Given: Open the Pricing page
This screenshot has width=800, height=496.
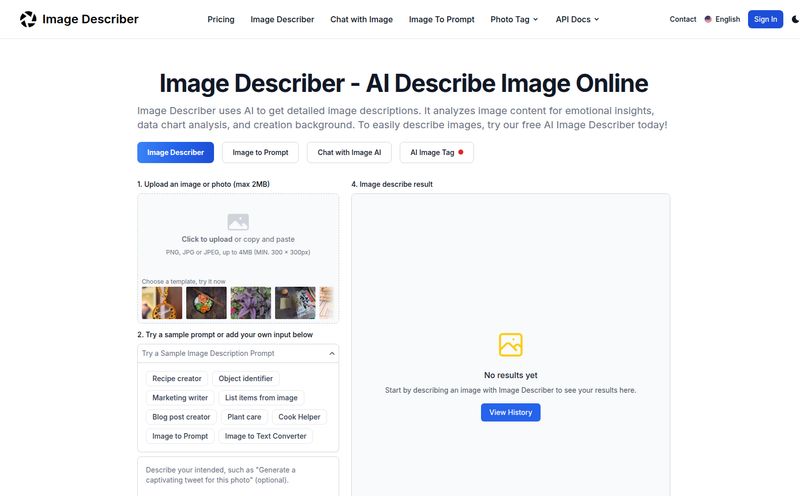Looking at the screenshot, I should [221, 19].
